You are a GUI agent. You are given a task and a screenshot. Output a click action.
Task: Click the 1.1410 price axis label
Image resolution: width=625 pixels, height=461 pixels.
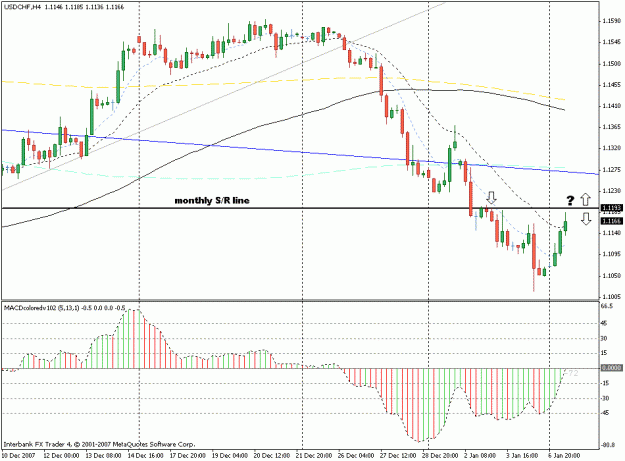[611, 106]
